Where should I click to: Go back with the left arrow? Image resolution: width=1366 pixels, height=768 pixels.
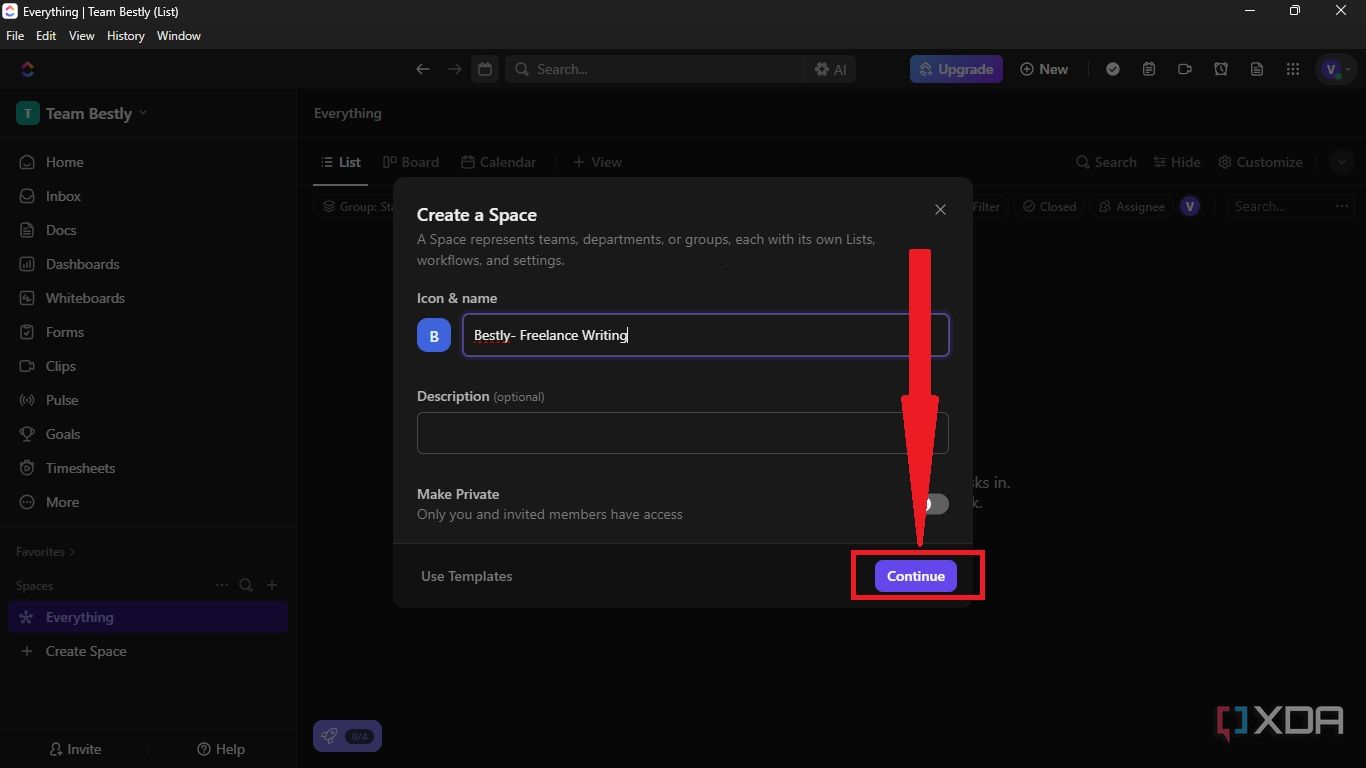coord(423,69)
